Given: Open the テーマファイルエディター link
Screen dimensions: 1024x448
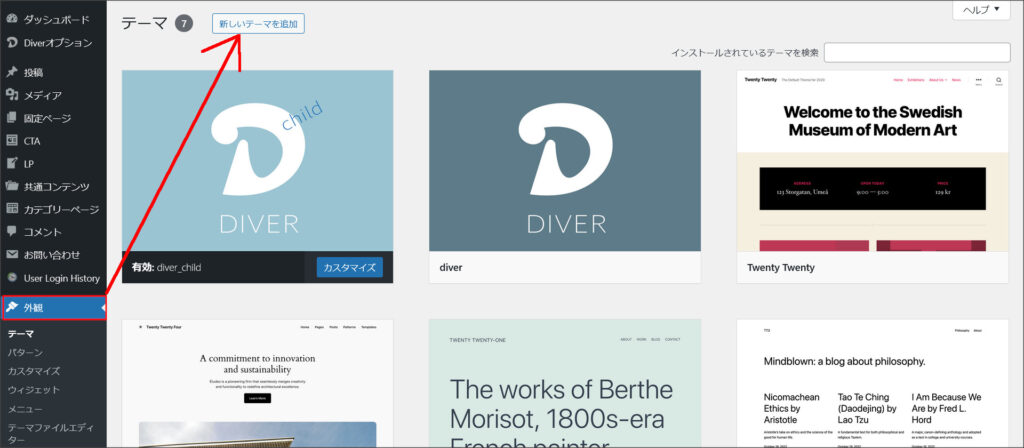Looking at the screenshot, I should point(52,427).
